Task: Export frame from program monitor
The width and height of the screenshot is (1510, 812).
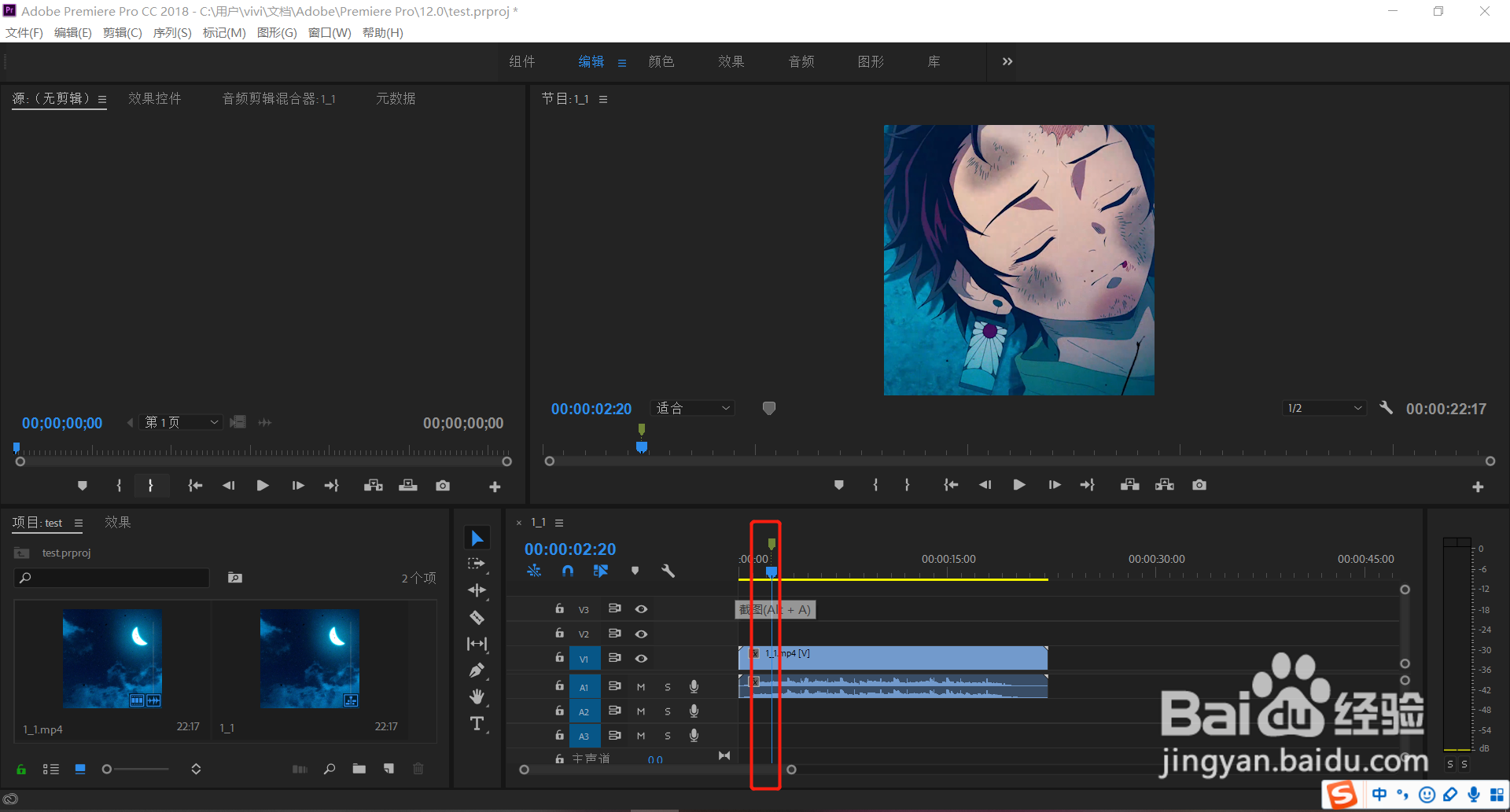Action: 1199,485
